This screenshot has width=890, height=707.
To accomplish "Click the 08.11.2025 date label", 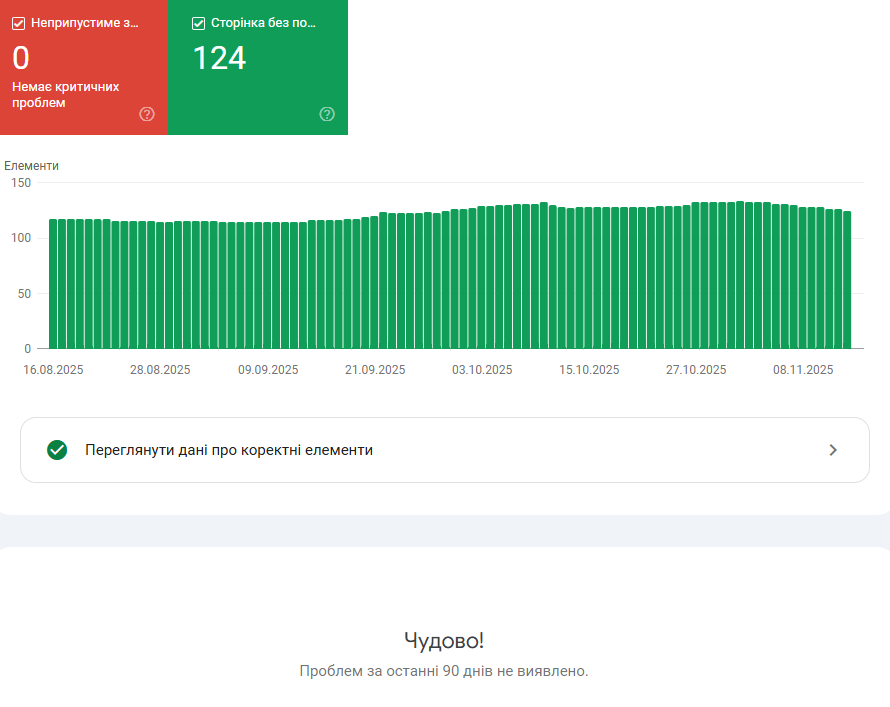I will click(x=803, y=370).
